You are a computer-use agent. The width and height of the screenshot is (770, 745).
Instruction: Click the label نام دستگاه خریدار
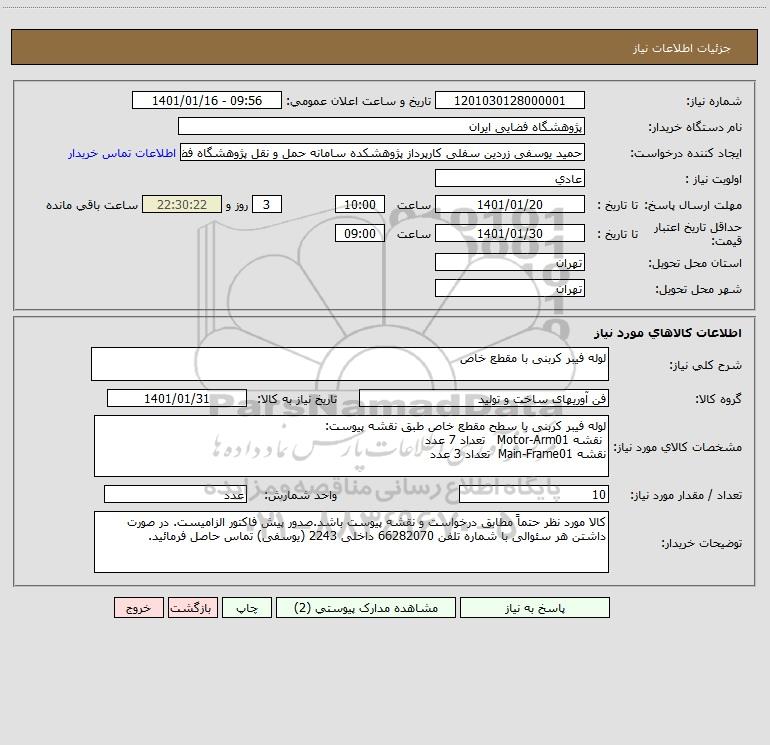click(x=695, y=128)
